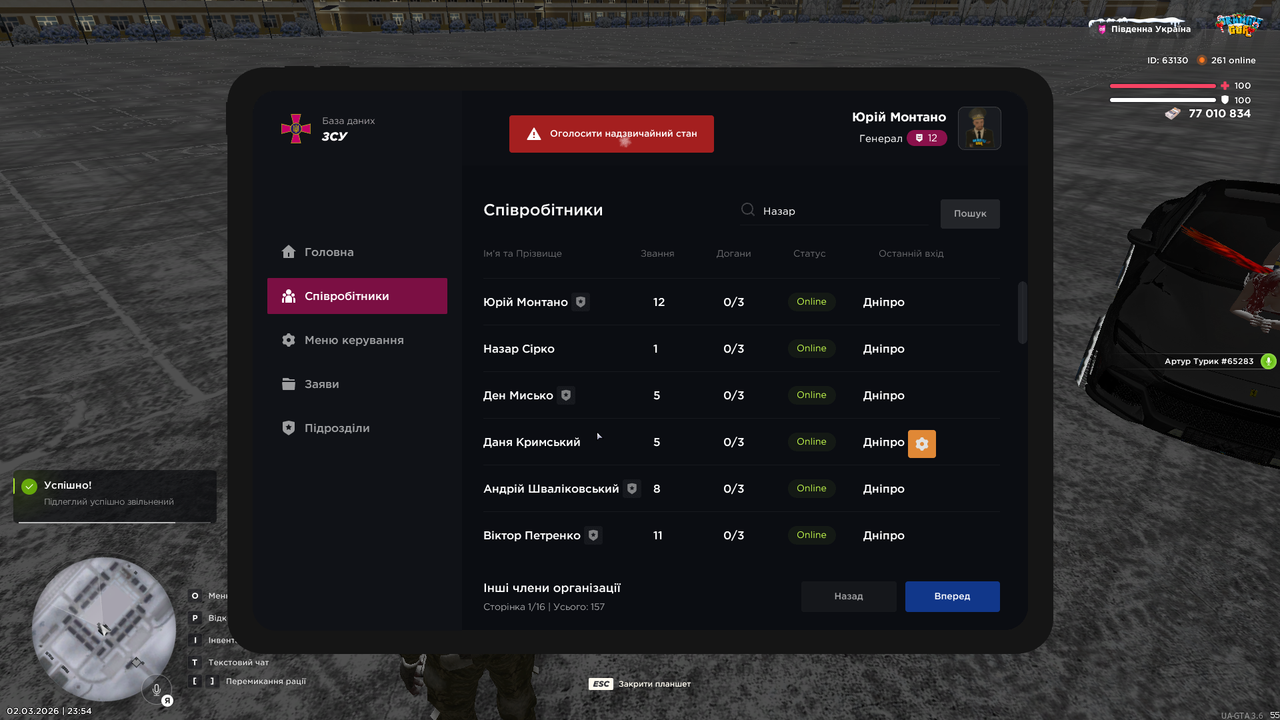The height and width of the screenshot is (720, 1280).
Task: Click the minimap
Action: 104,629
